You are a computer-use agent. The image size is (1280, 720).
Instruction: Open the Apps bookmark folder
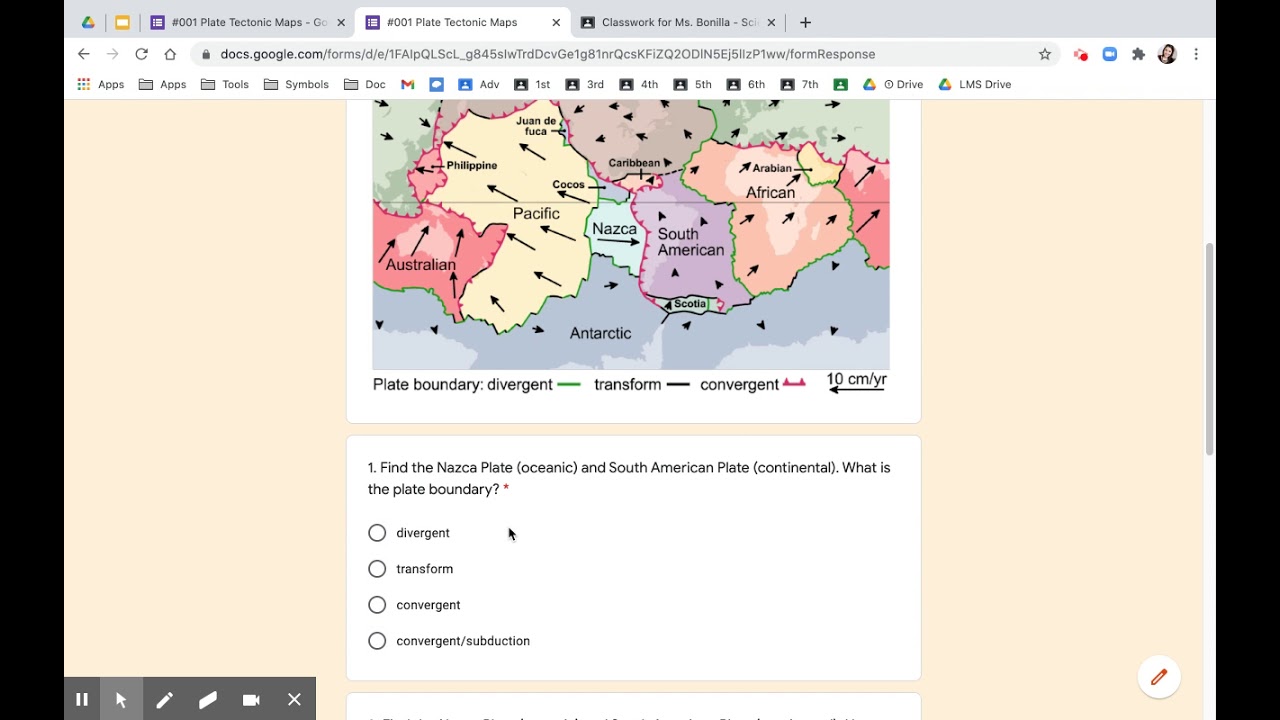[163, 84]
